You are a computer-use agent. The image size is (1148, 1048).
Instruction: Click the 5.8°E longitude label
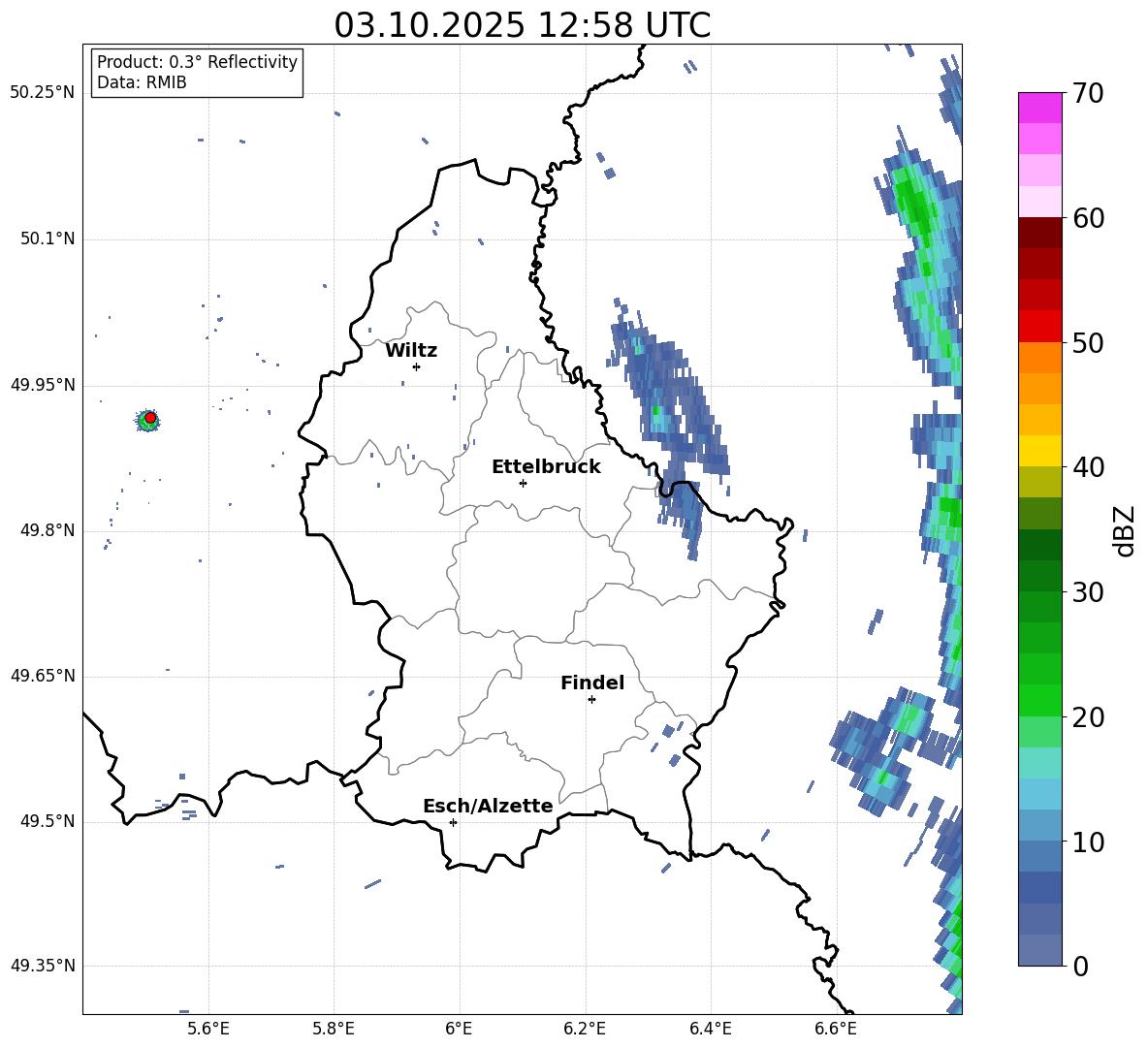pos(334,1029)
